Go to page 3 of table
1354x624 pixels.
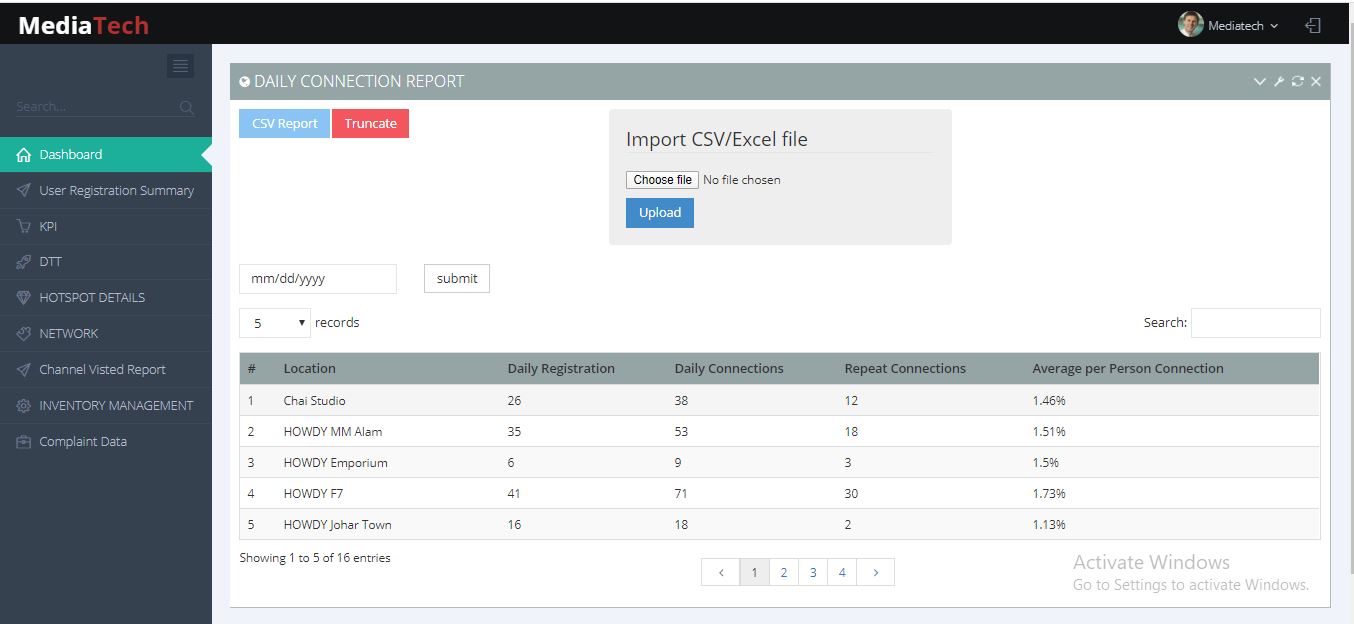click(x=813, y=572)
